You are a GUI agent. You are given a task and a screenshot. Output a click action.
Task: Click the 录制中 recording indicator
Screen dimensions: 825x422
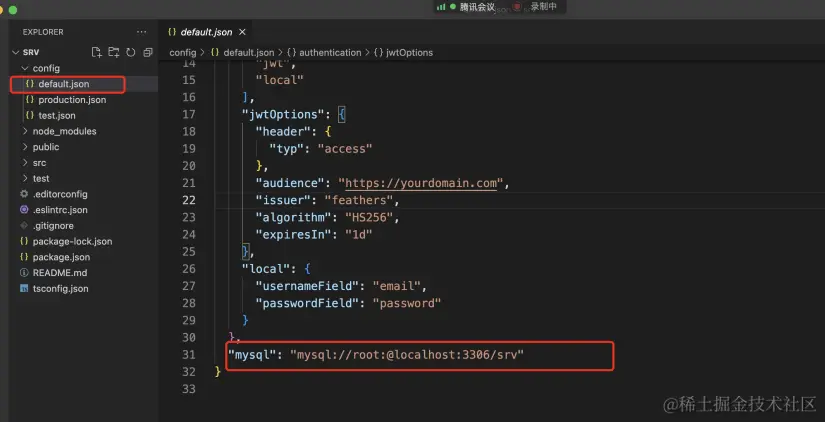click(544, 7)
